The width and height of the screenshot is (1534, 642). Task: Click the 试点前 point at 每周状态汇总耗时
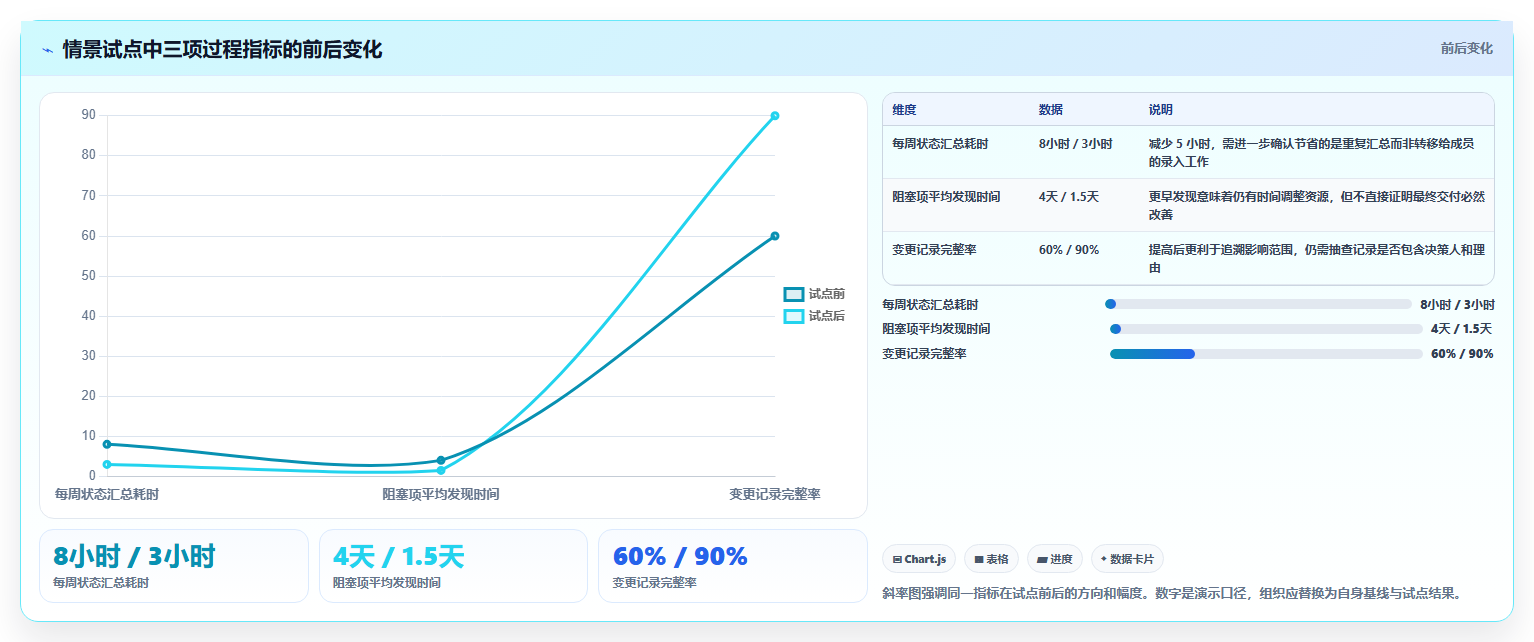pyautogui.click(x=107, y=444)
